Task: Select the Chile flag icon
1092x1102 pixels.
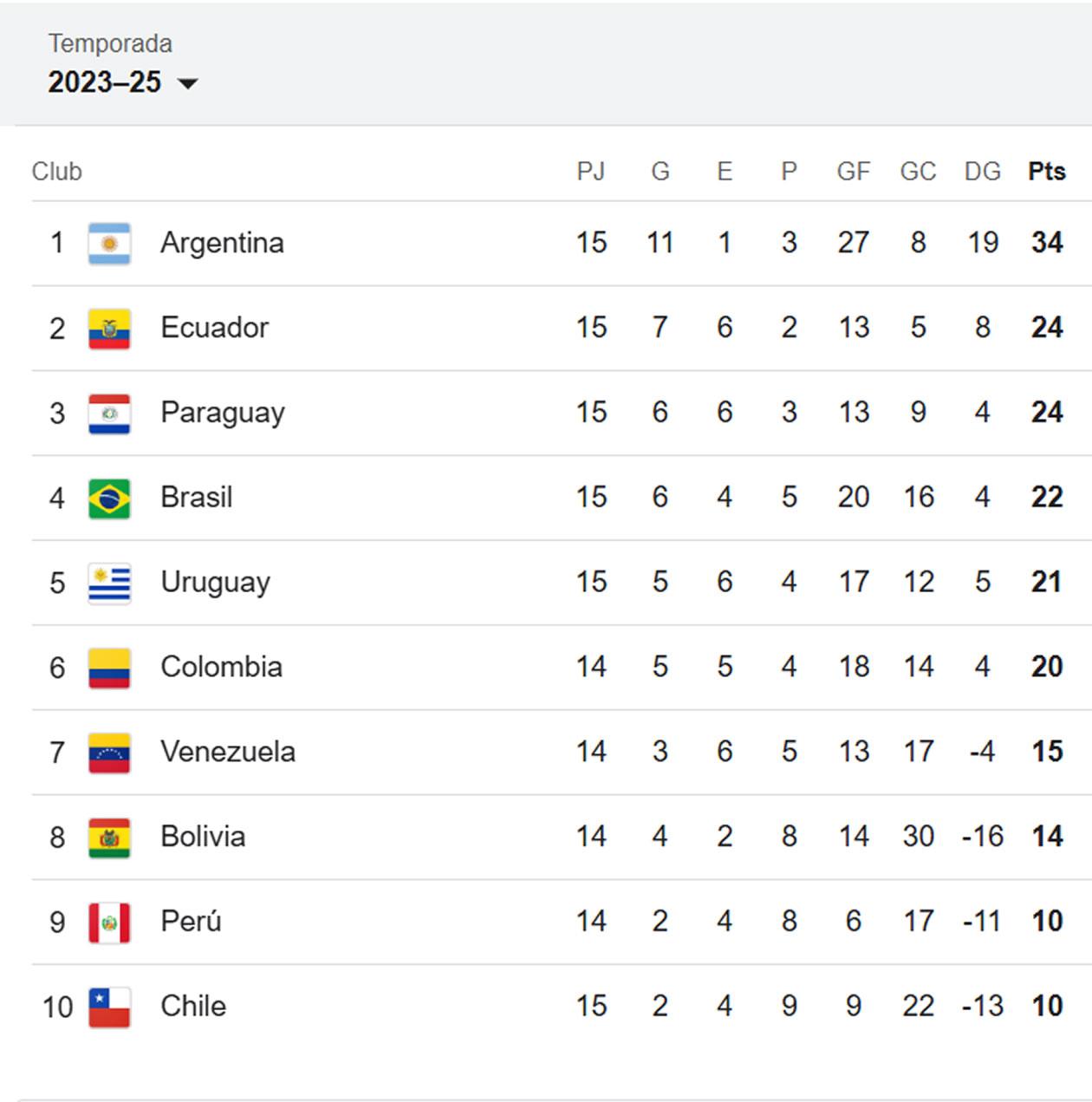Action: [x=107, y=1007]
